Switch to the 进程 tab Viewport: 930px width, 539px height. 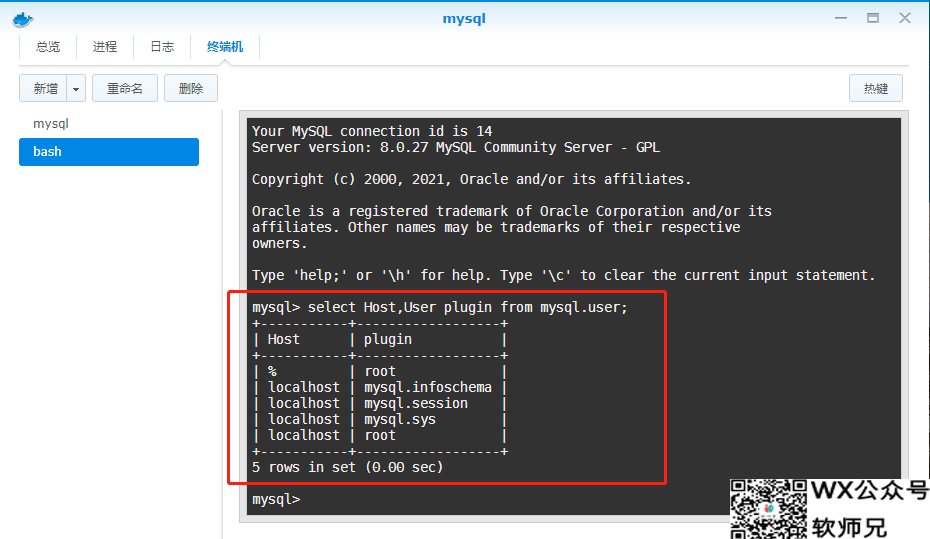point(105,47)
